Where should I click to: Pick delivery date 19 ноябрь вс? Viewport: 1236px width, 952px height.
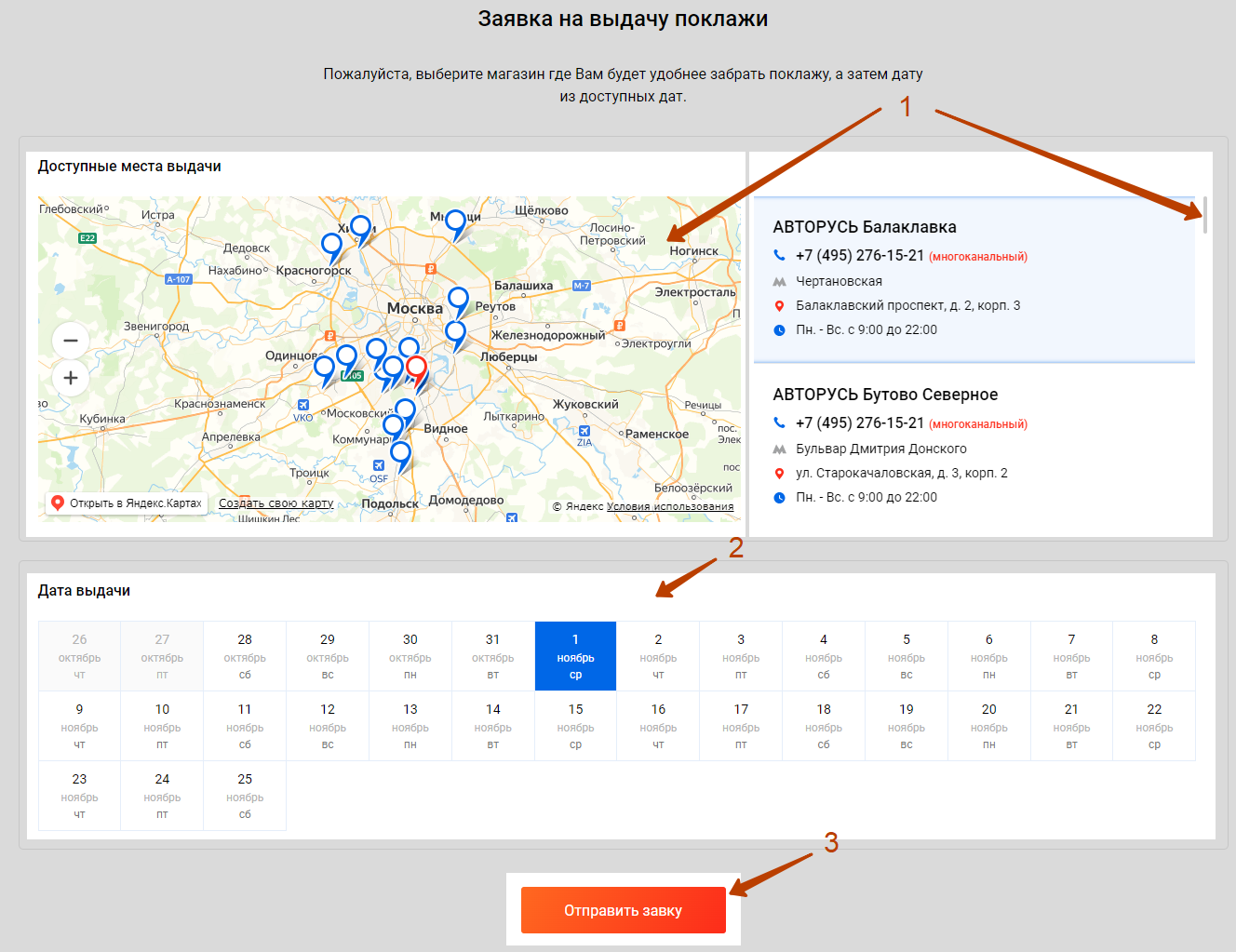907,726
